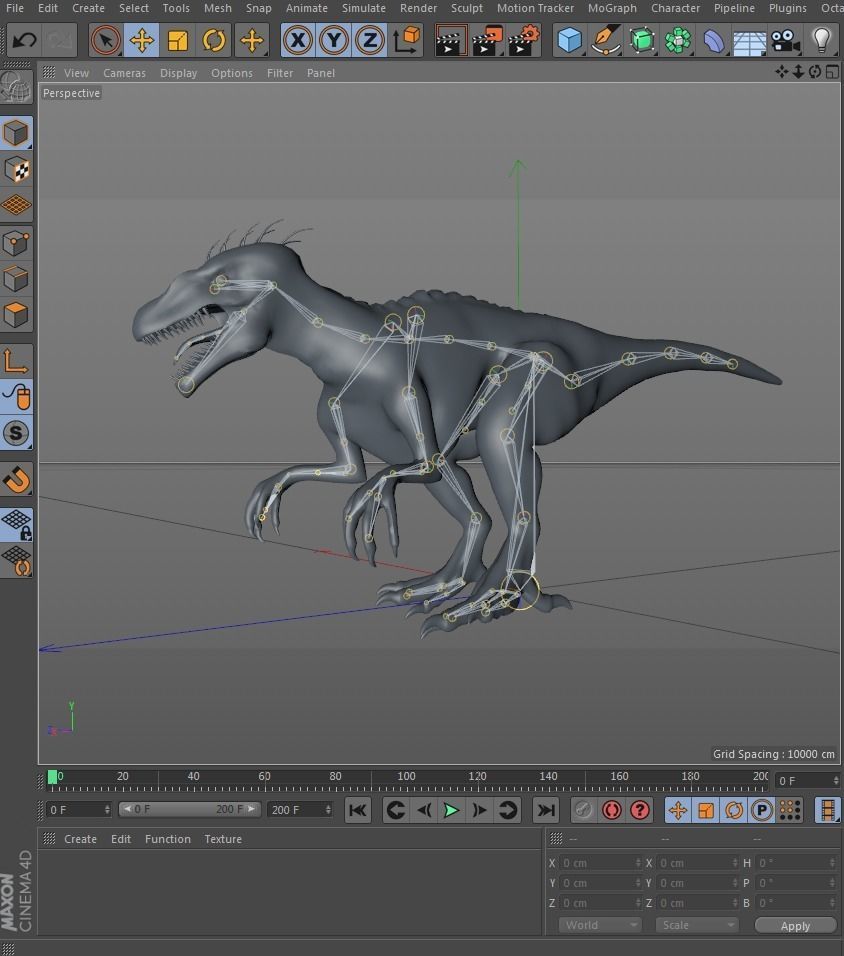This screenshot has width=844, height=956.
Task: Activate the Scale tool in top toolbar
Action: point(177,40)
